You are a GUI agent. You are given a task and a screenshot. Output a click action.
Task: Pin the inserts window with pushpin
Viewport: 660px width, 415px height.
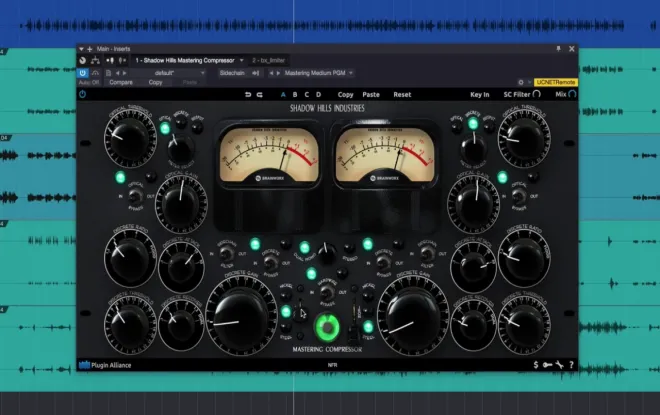559,49
